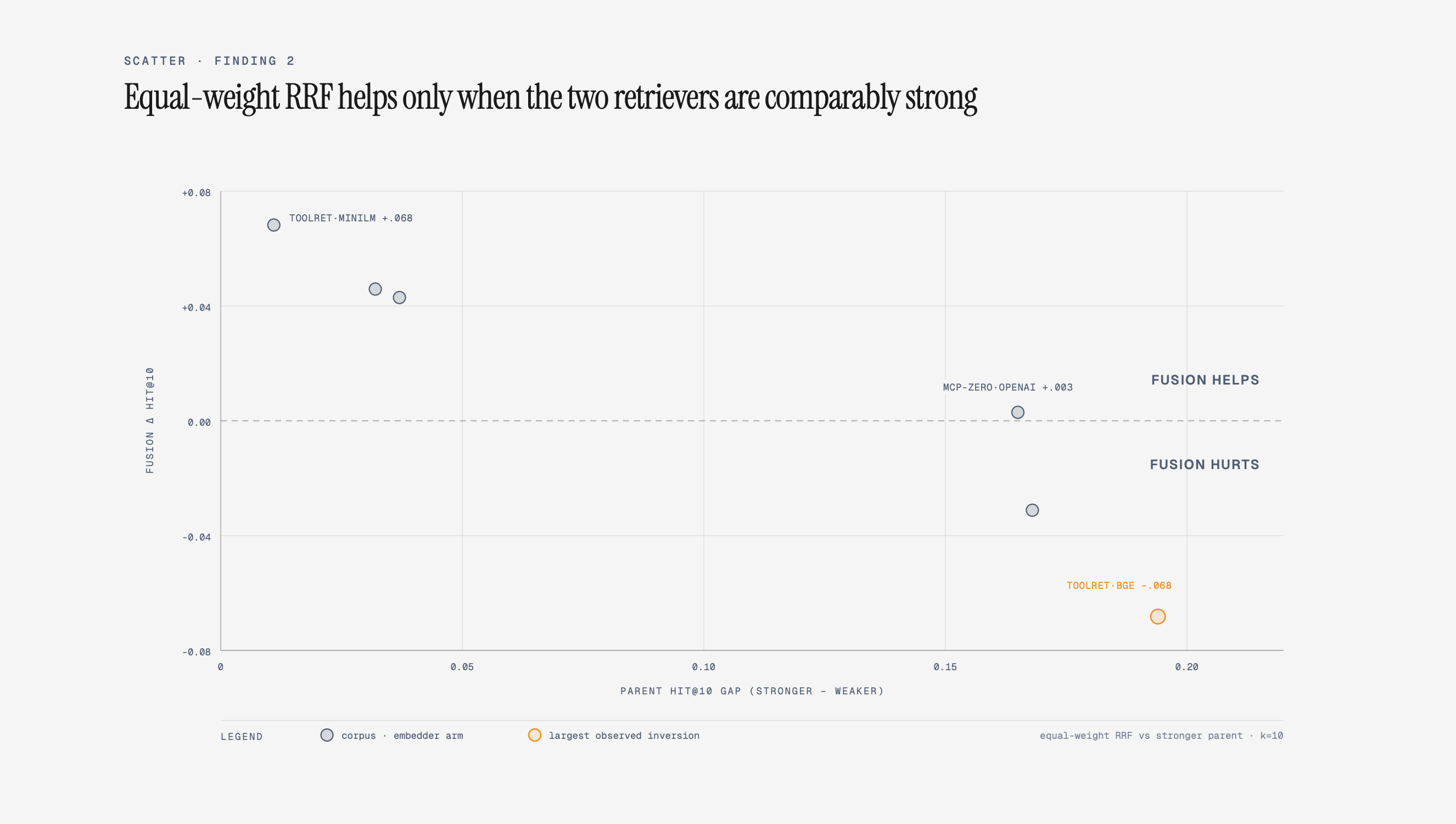Click the SCATTER · FINDING 2 heading

209,60
